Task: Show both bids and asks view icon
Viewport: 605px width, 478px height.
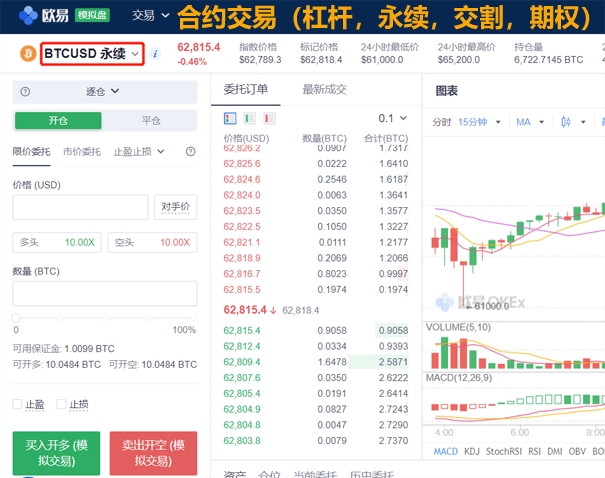Action: pos(230,118)
